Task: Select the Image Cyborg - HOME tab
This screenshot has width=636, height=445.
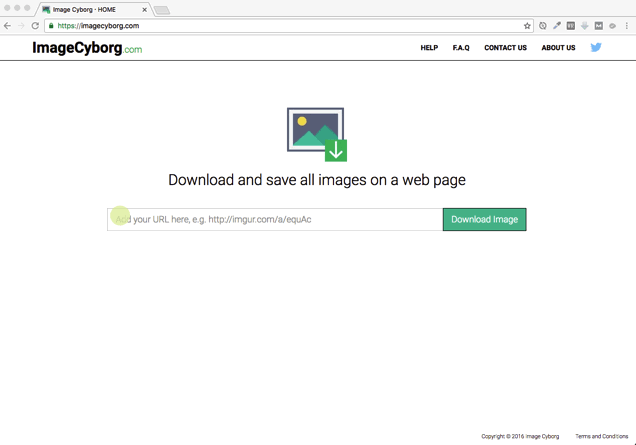Action: click(x=93, y=9)
